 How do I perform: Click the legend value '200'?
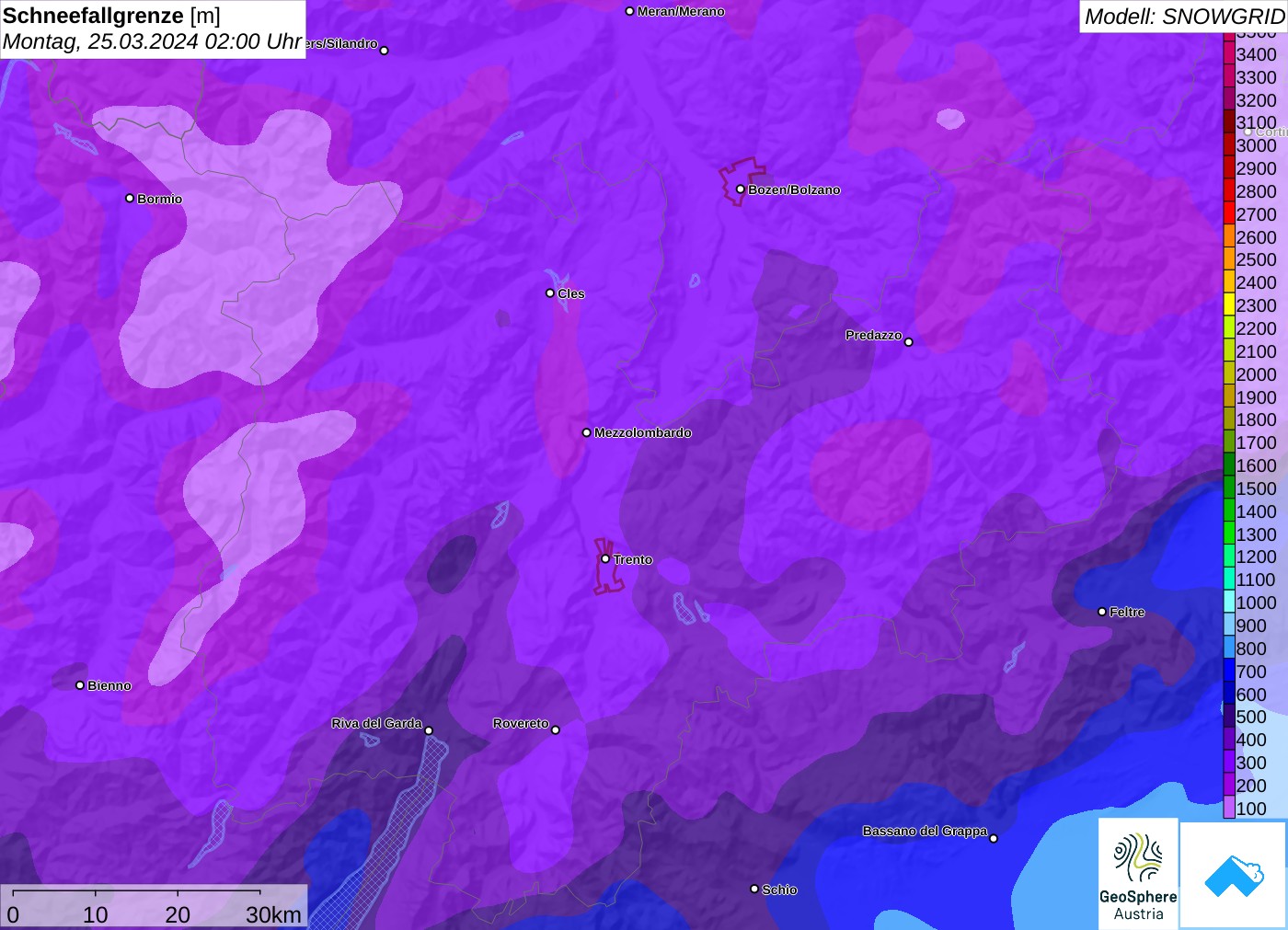pyautogui.click(x=1251, y=786)
